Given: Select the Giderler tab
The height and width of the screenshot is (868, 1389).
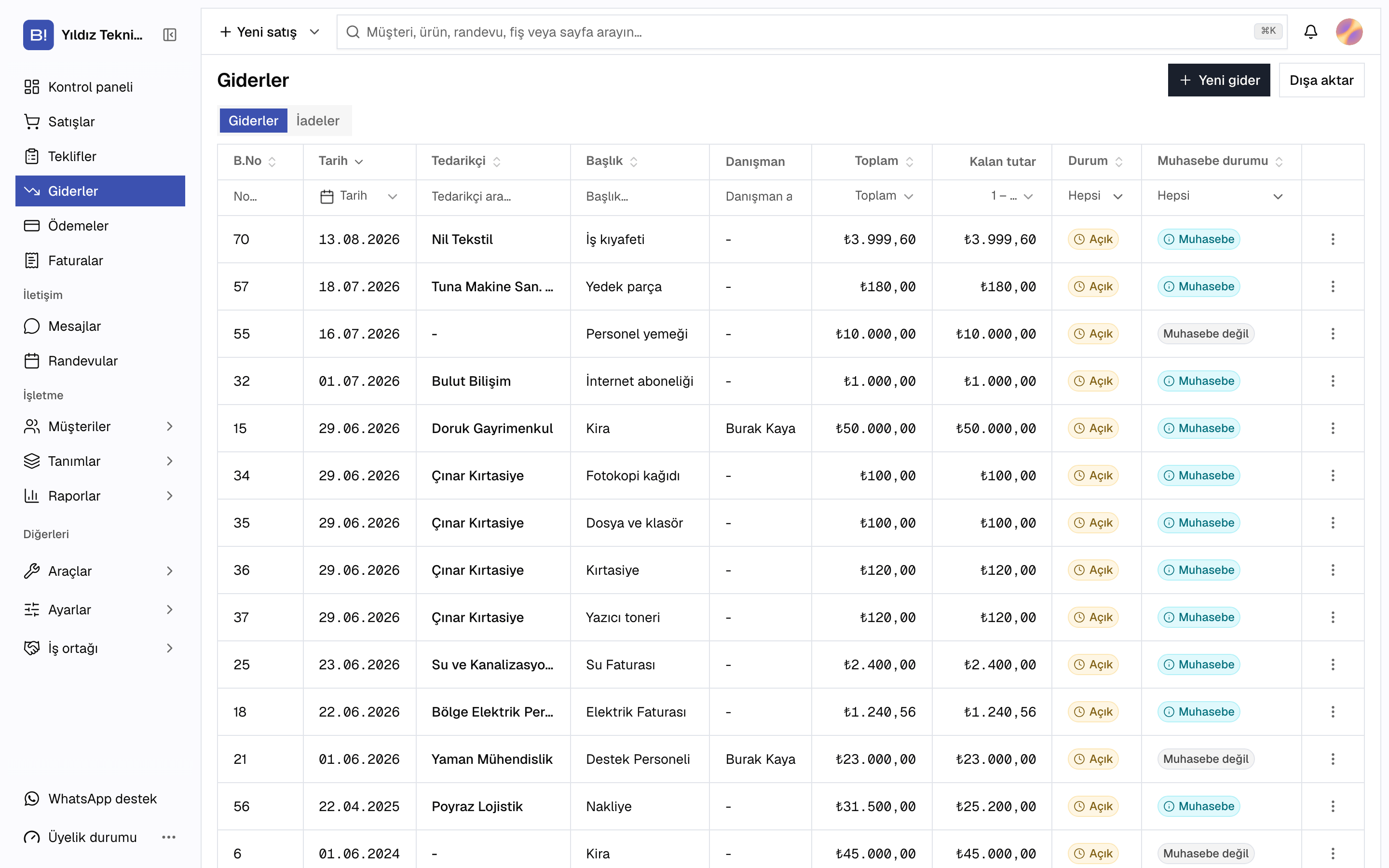Looking at the screenshot, I should 253,121.
